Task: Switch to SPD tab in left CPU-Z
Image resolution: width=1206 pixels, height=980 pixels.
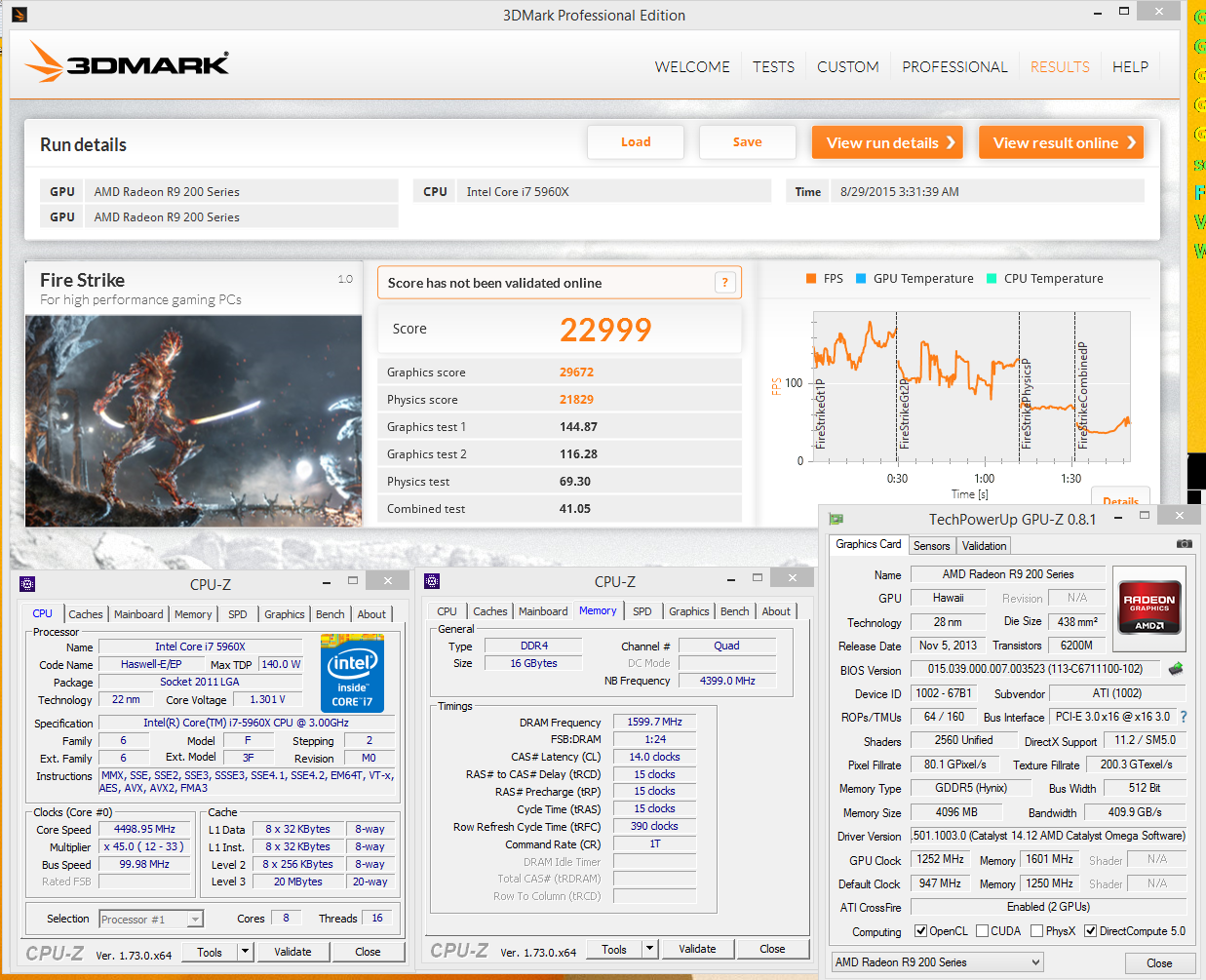Action: pyautogui.click(x=238, y=614)
